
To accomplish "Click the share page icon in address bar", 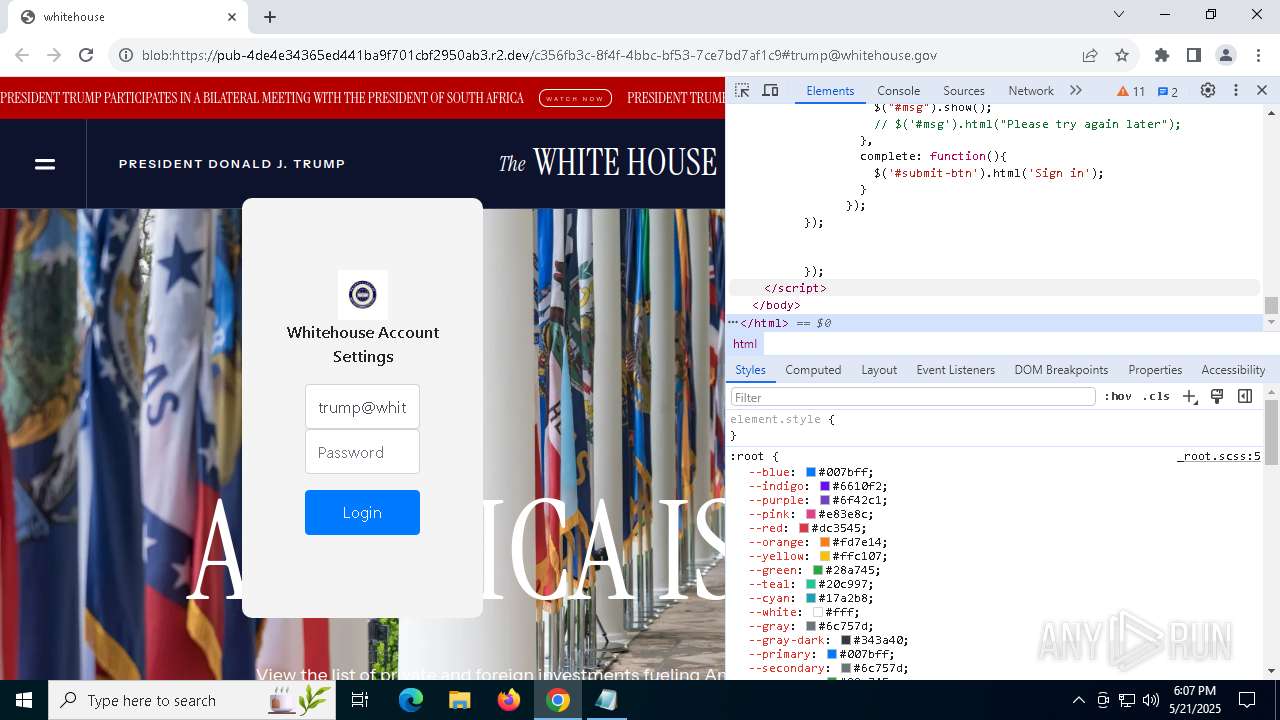I will (x=1090, y=55).
